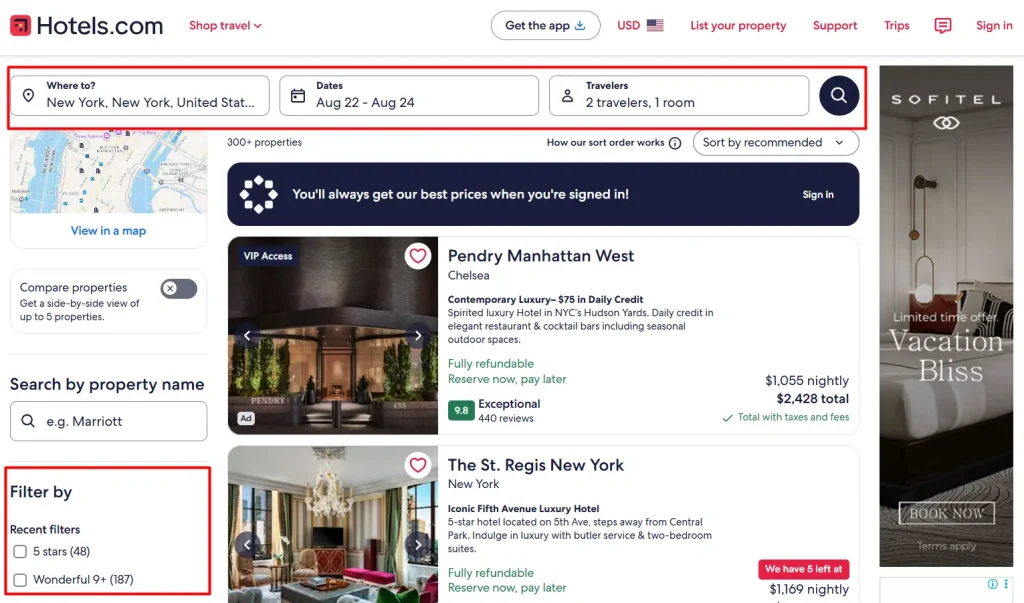Click View in a map link
This screenshot has width=1024, height=603.
pyautogui.click(x=108, y=231)
